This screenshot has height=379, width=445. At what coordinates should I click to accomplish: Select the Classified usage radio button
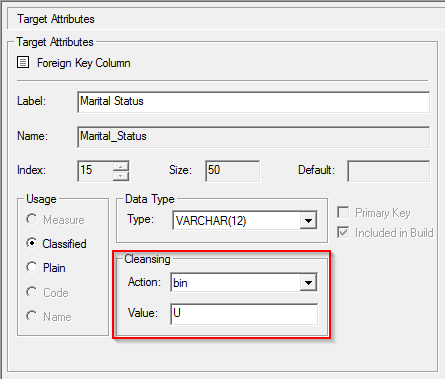tap(32, 243)
